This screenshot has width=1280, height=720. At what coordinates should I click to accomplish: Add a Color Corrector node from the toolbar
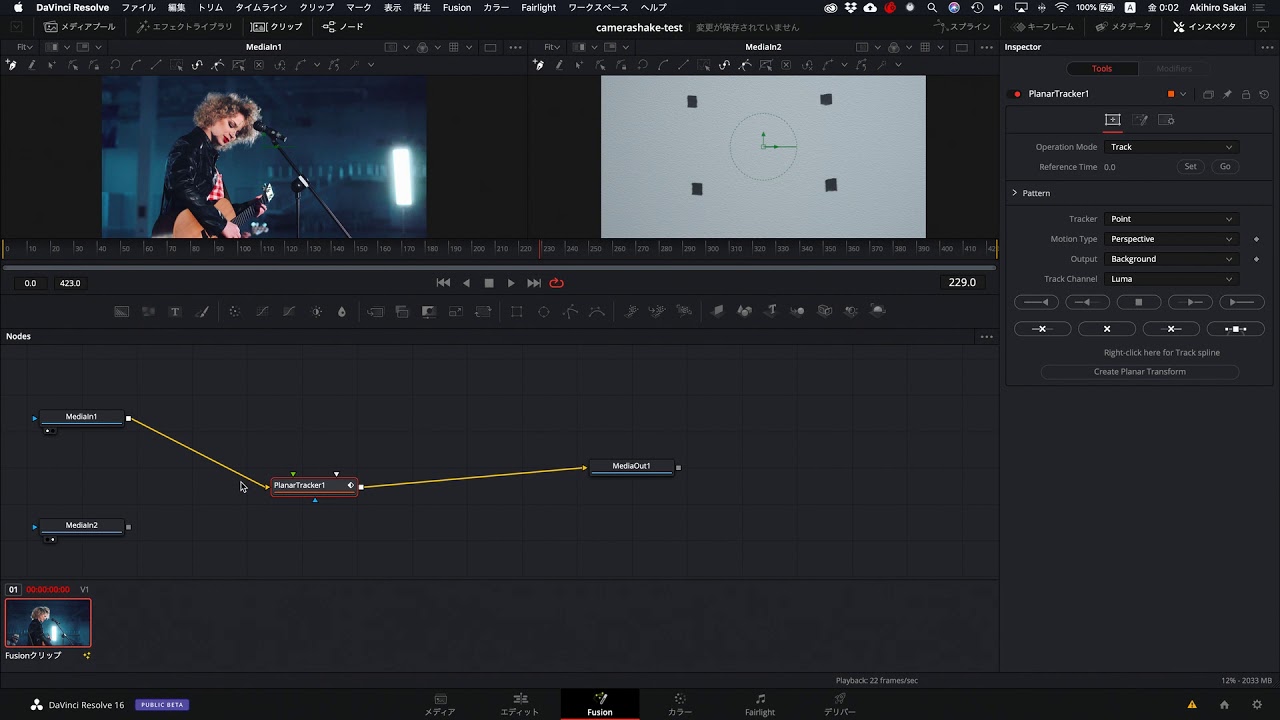[235, 311]
